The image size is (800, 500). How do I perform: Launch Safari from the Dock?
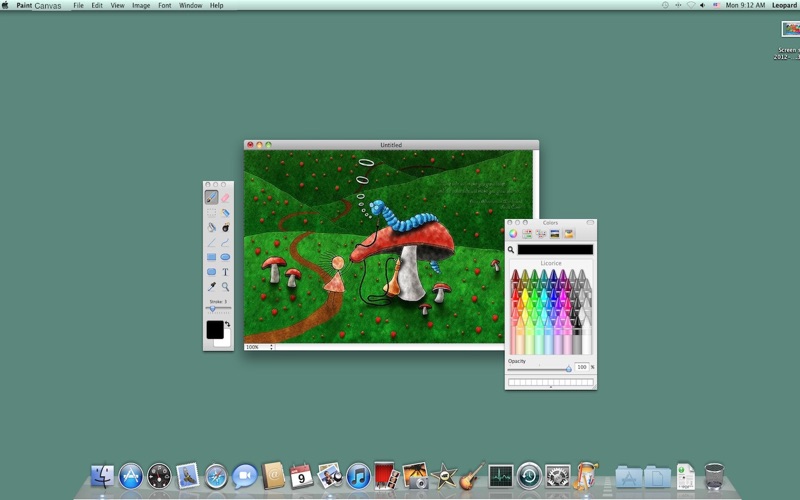pos(216,477)
